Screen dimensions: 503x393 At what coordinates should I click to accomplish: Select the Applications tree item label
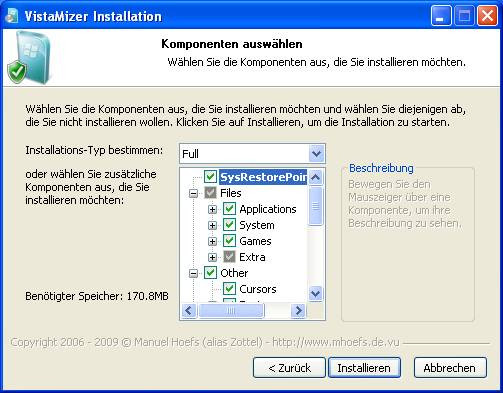(268, 209)
